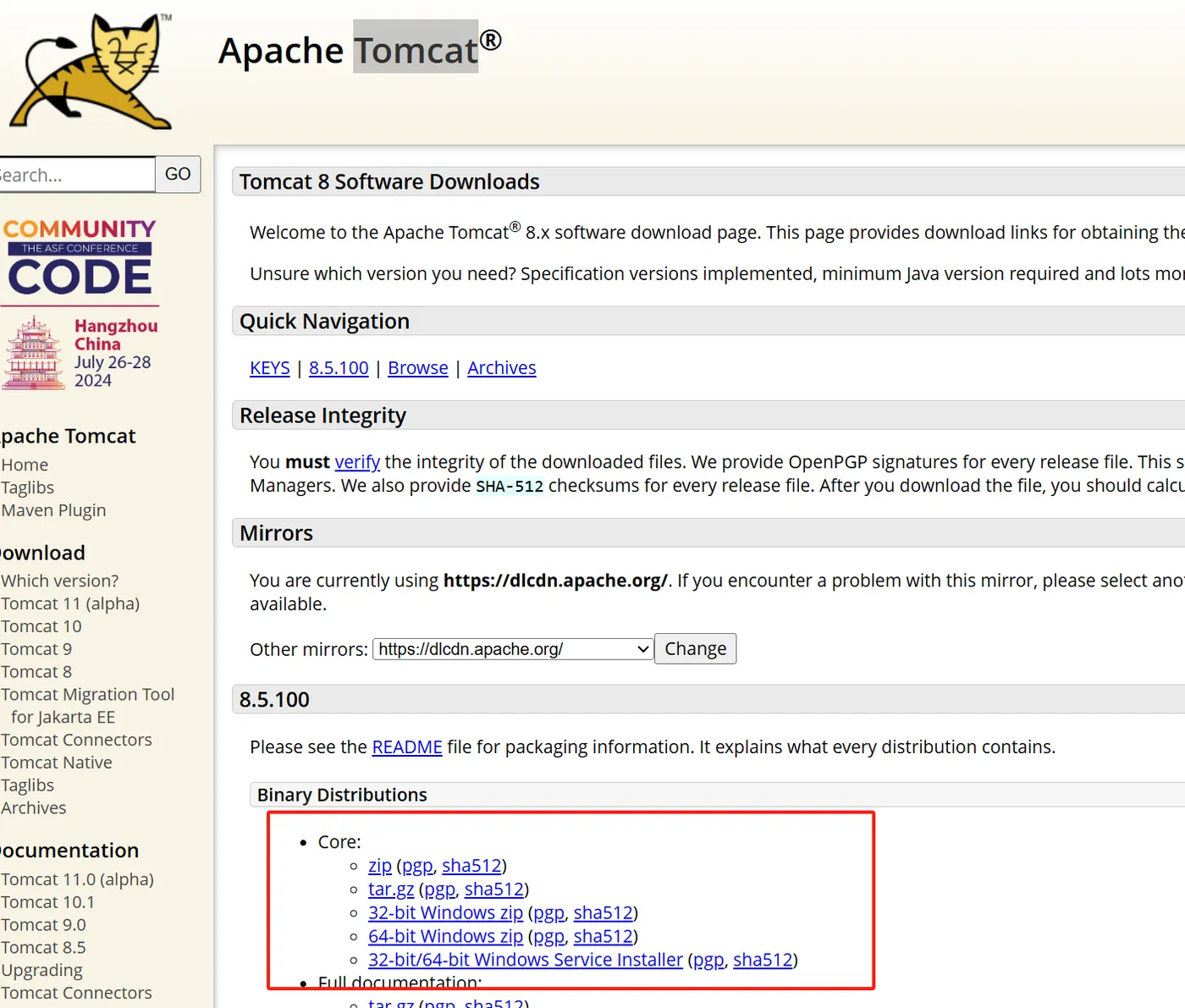This screenshot has width=1185, height=1008.
Task: Open the KEYS link
Action: 270,368
